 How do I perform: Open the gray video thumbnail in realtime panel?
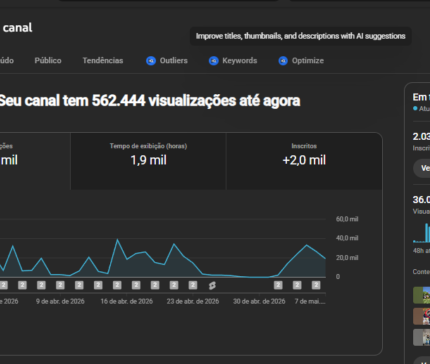tap(421, 337)
